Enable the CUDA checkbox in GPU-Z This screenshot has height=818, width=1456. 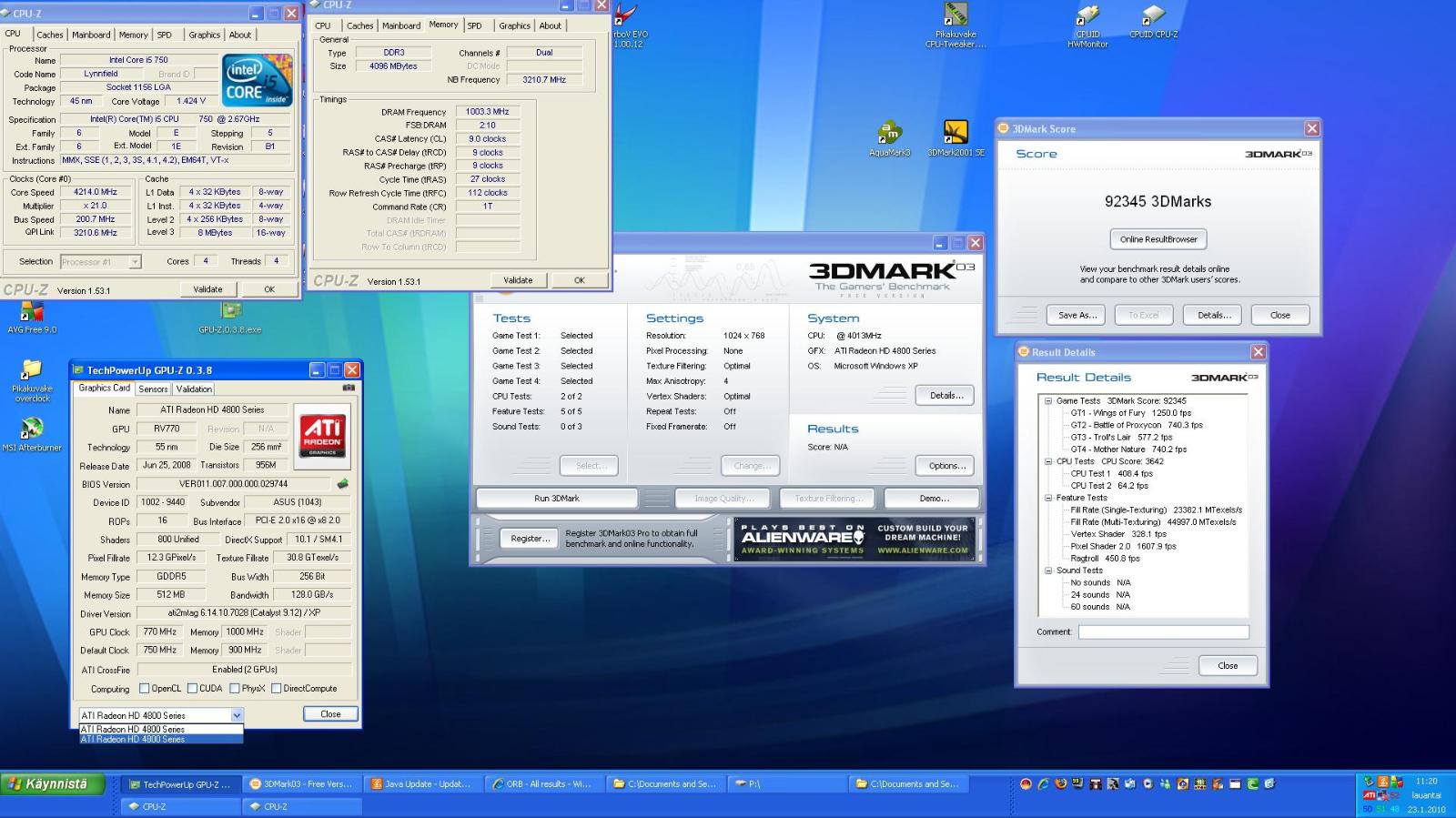tap(191, 689)
